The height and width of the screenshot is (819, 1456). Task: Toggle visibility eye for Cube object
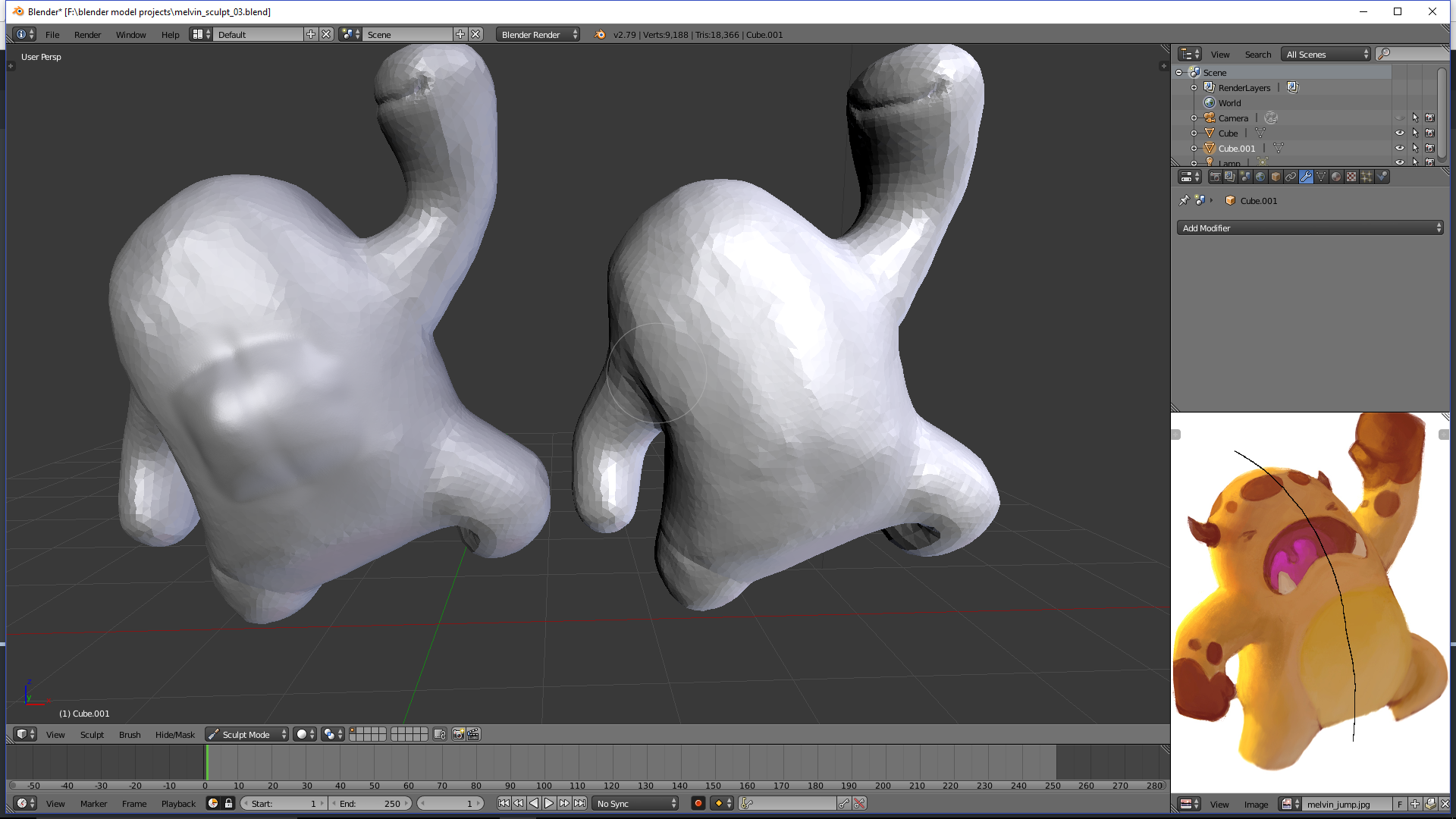click(x=1400, y=133)
